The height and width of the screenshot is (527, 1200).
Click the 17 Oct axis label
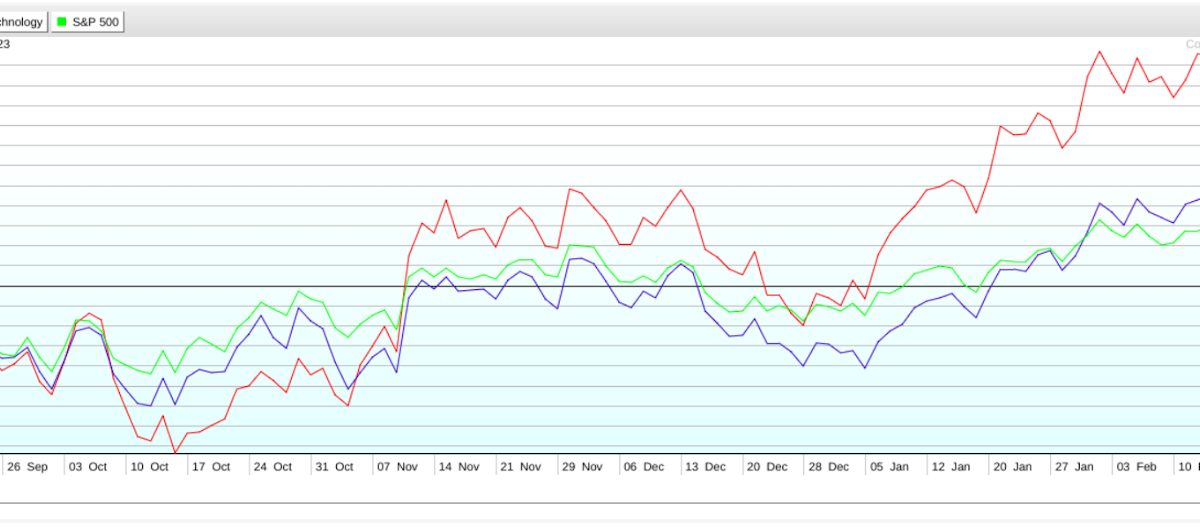211,467
